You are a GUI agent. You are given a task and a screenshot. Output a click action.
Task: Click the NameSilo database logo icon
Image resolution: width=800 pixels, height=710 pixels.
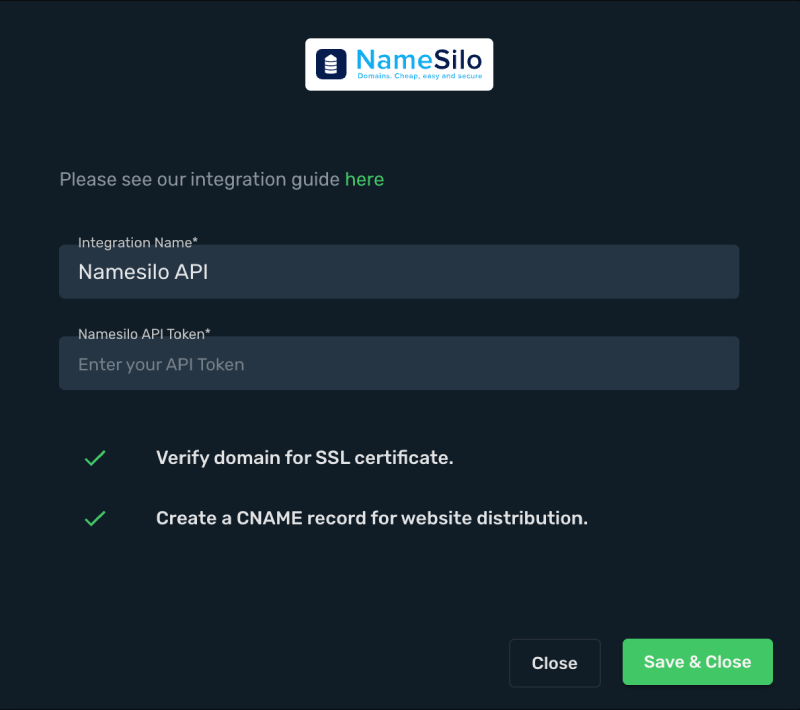pos(331,64)
